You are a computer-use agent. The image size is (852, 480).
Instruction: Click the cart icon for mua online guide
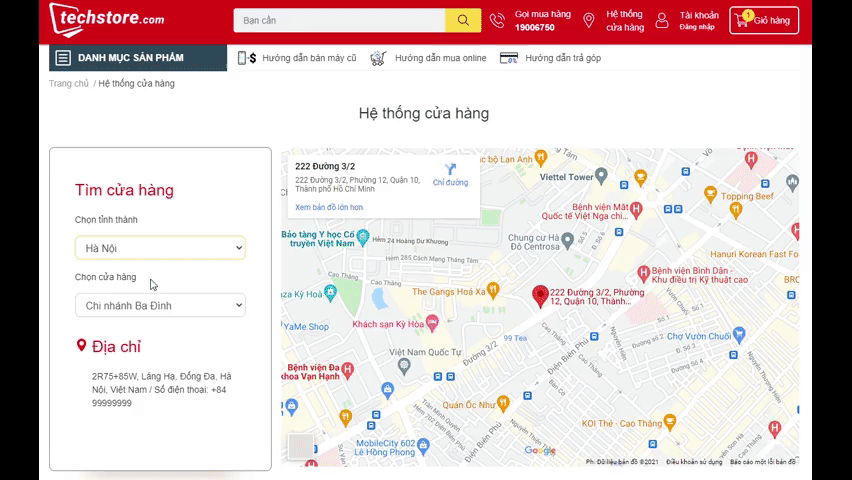[378, 58]
